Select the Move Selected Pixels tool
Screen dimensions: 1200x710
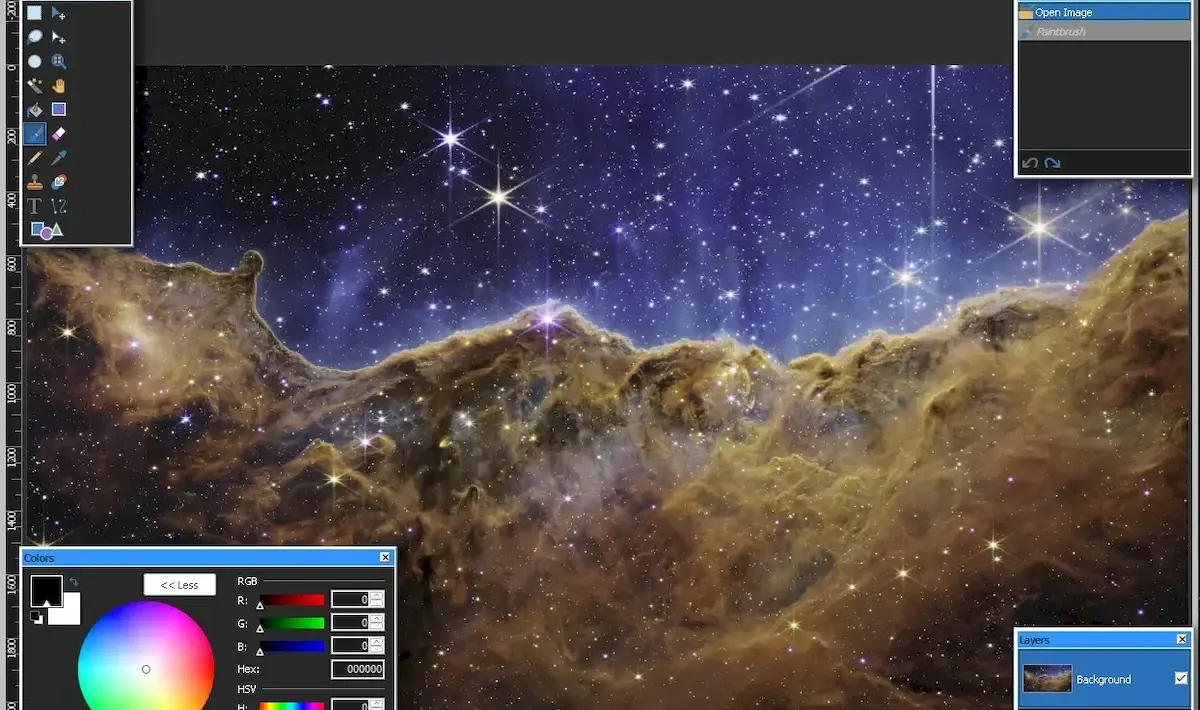click(x=59, y=13)
